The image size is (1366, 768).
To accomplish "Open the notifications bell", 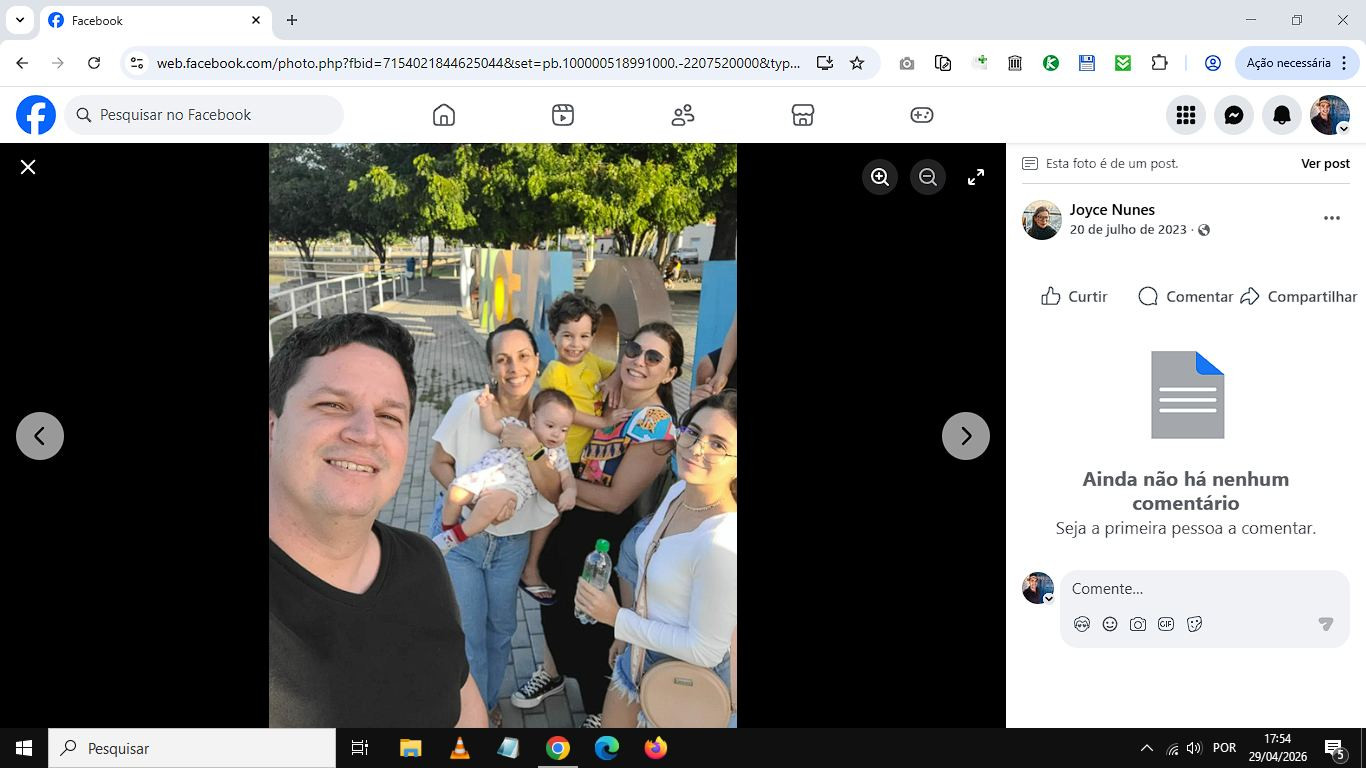I will click(1282, 115).
